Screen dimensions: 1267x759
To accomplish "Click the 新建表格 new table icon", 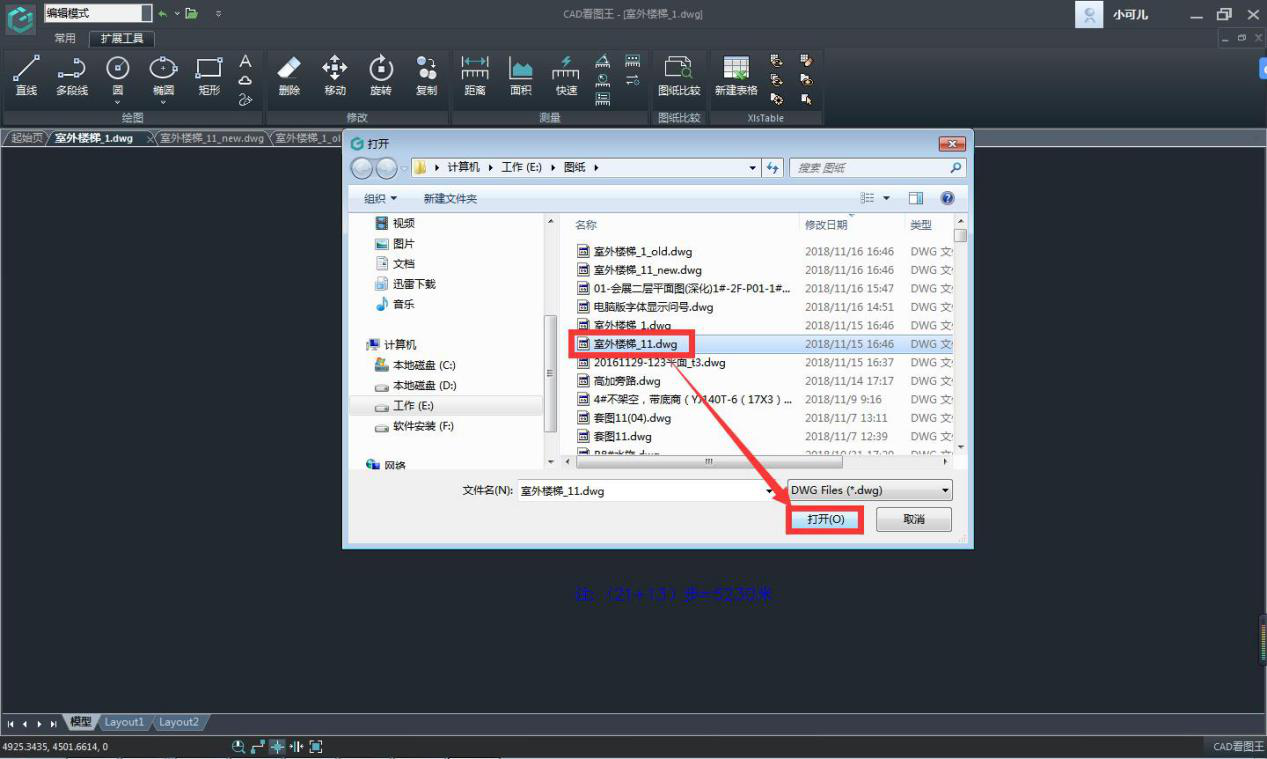I will [736, 76].
